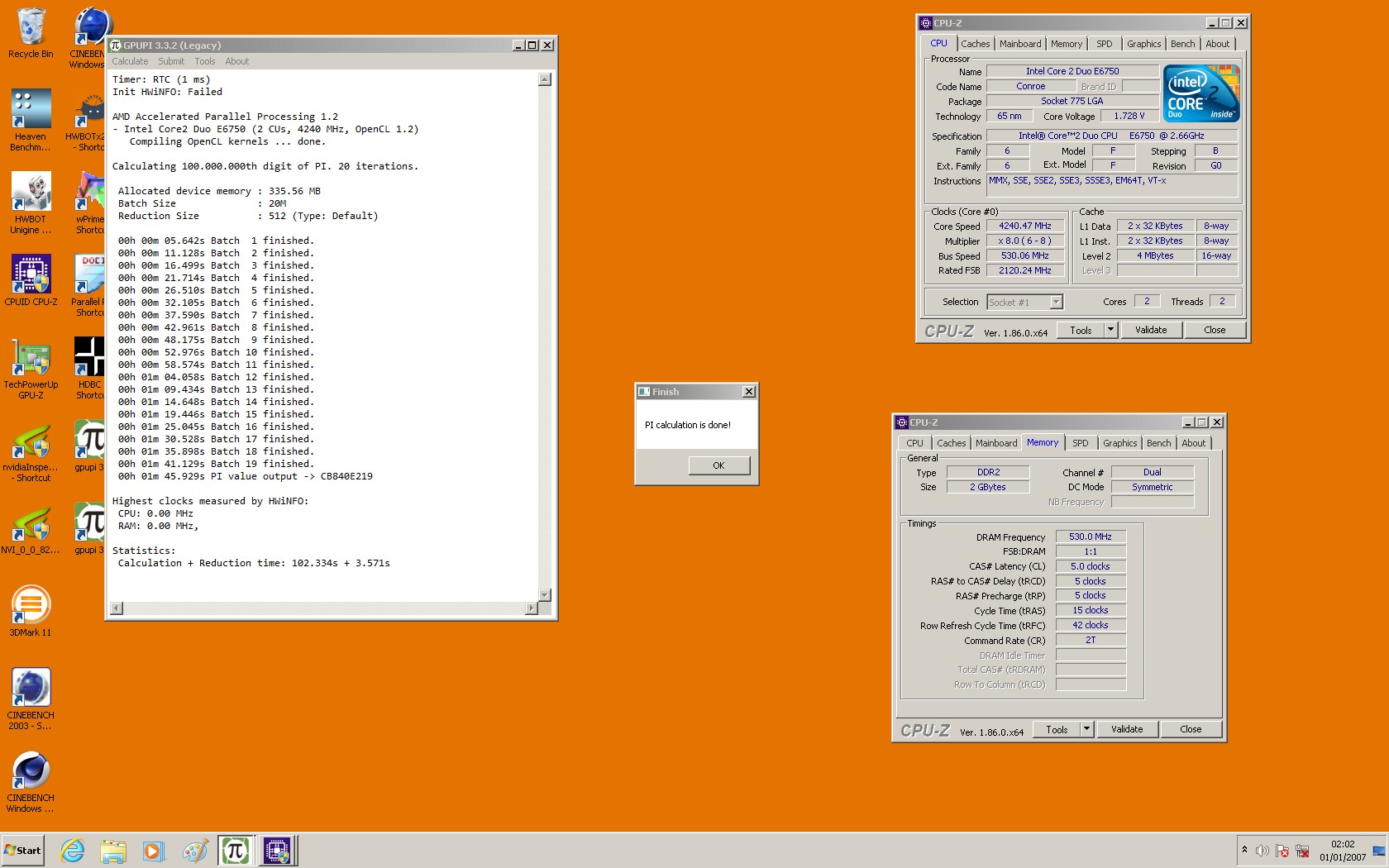Close the Finish dialog

748,392
